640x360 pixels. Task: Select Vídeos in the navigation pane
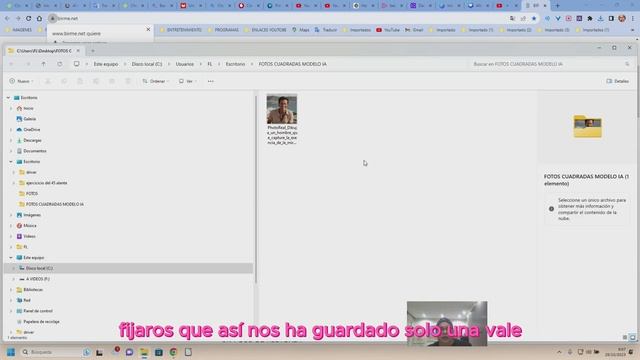coord(29,236)
